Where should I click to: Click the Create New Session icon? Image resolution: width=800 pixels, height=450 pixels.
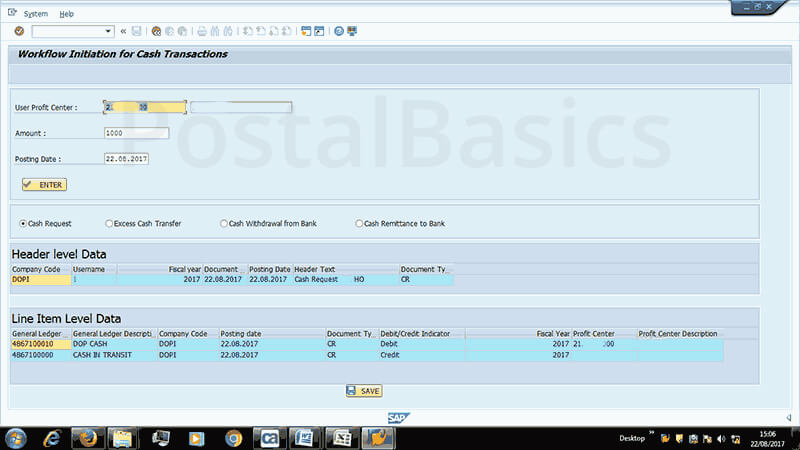coord(304,31)
